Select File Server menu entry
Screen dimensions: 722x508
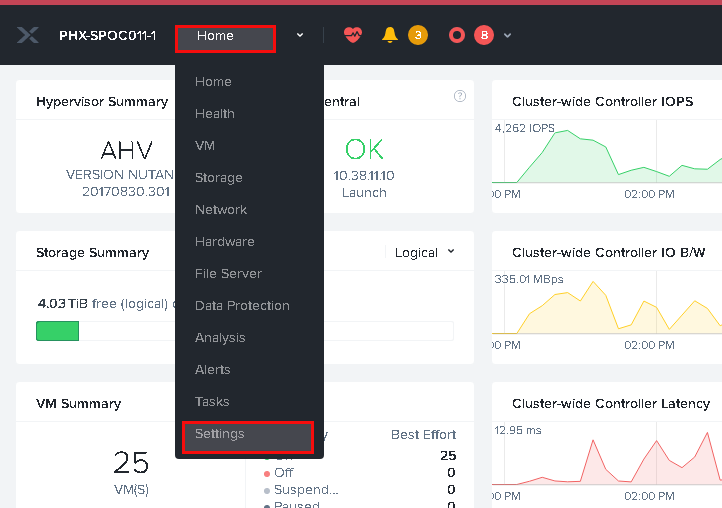pyautogui.click(x=228, y=274)
